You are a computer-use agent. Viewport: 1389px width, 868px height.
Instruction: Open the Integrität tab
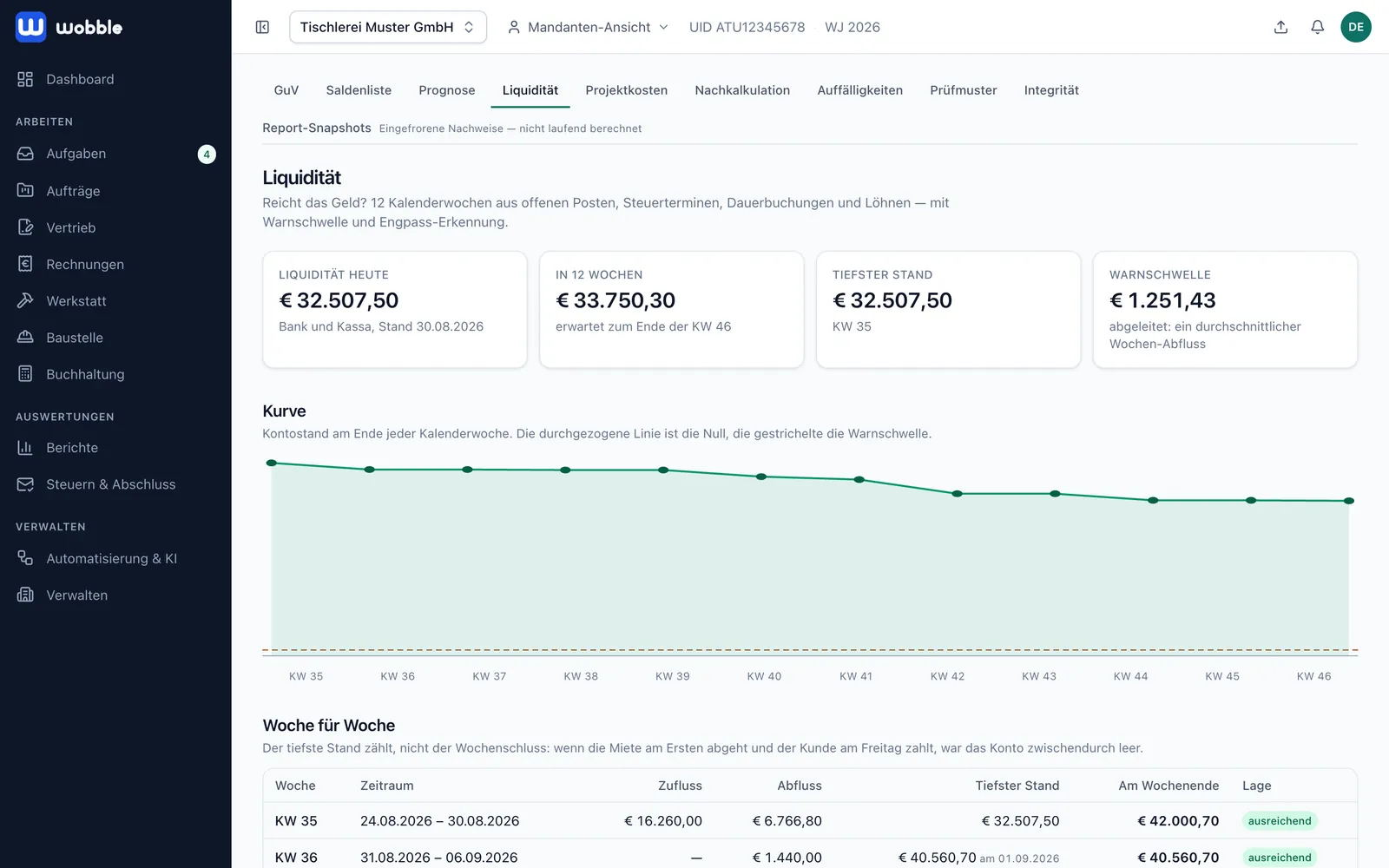click(x=1051, y=90)
